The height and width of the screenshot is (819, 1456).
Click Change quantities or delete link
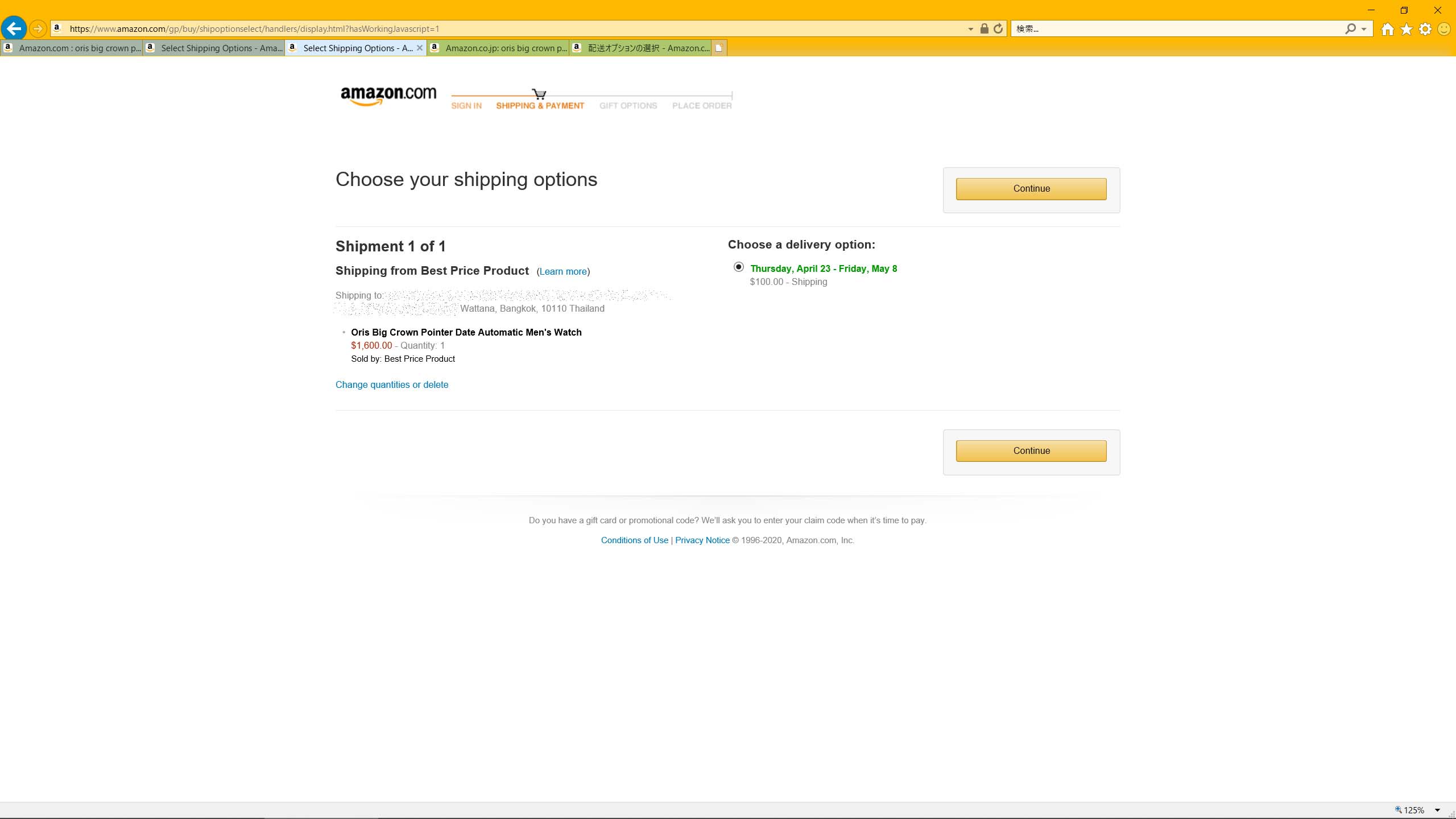[x=392, y=384]
